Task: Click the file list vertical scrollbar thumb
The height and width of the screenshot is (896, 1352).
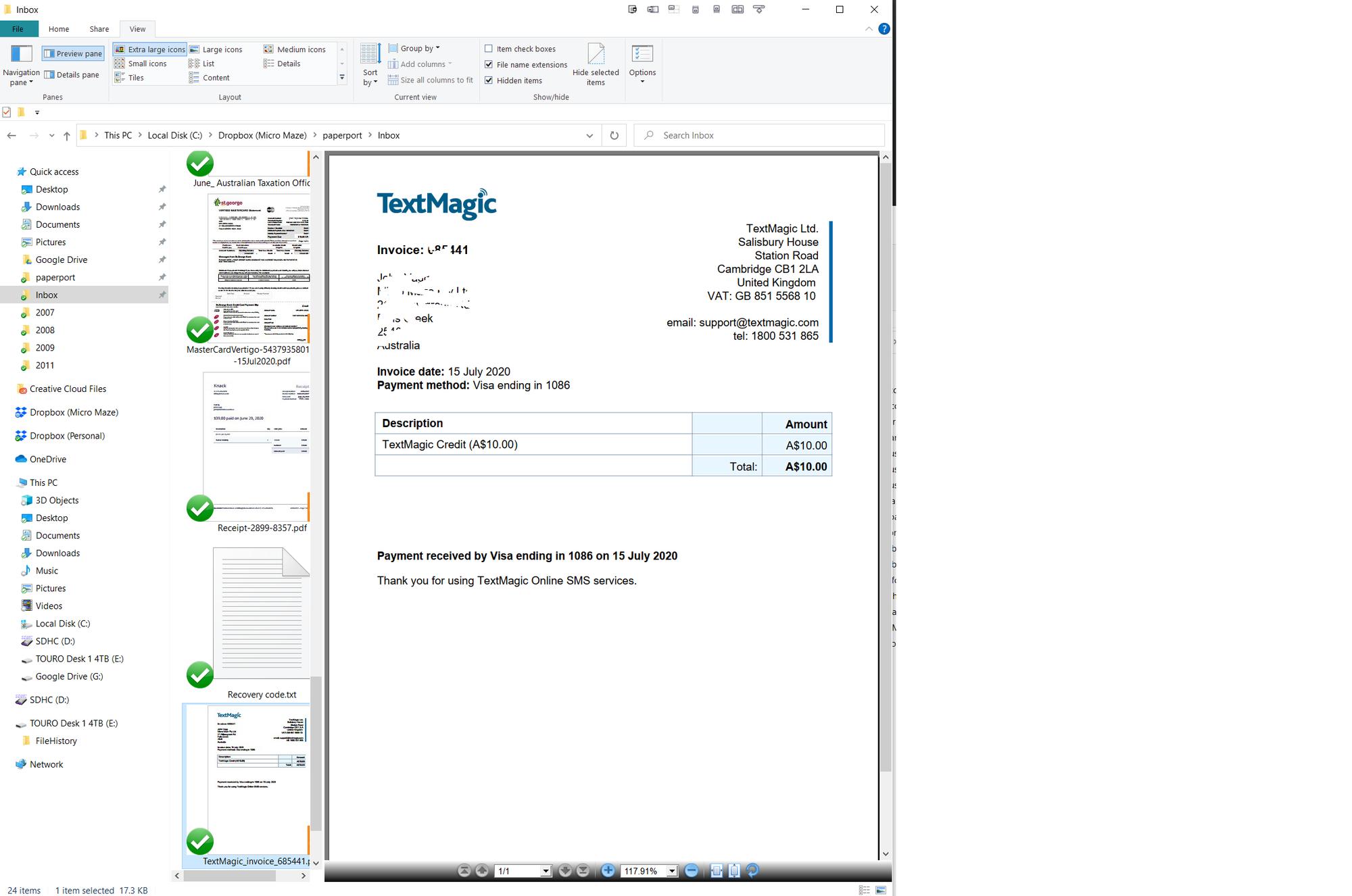Action: (x=316, y=753)
